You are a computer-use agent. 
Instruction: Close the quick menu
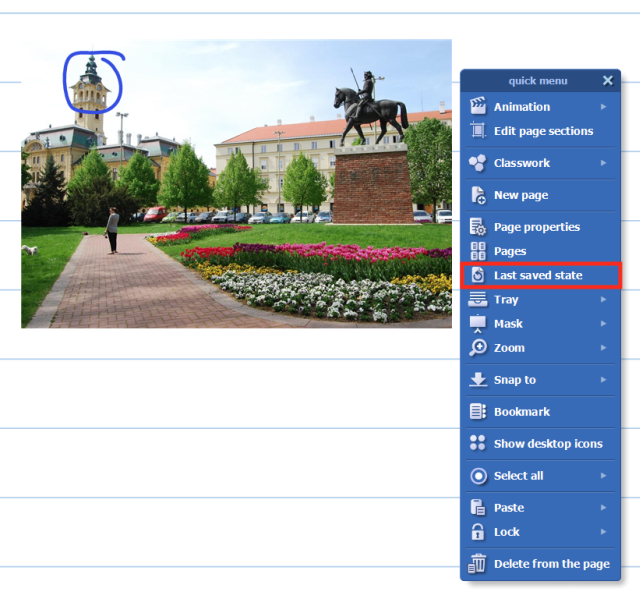(x=608, y=81)
